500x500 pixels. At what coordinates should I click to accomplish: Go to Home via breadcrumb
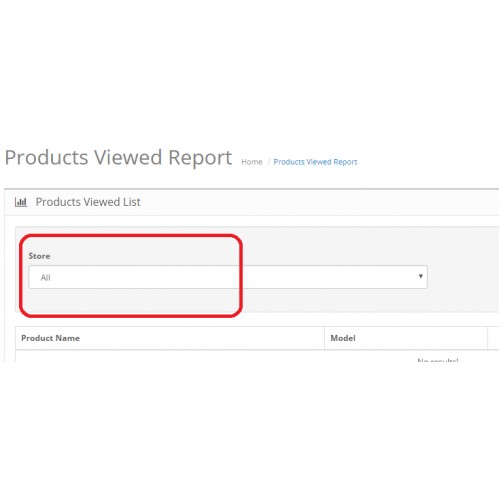(252, 162)
